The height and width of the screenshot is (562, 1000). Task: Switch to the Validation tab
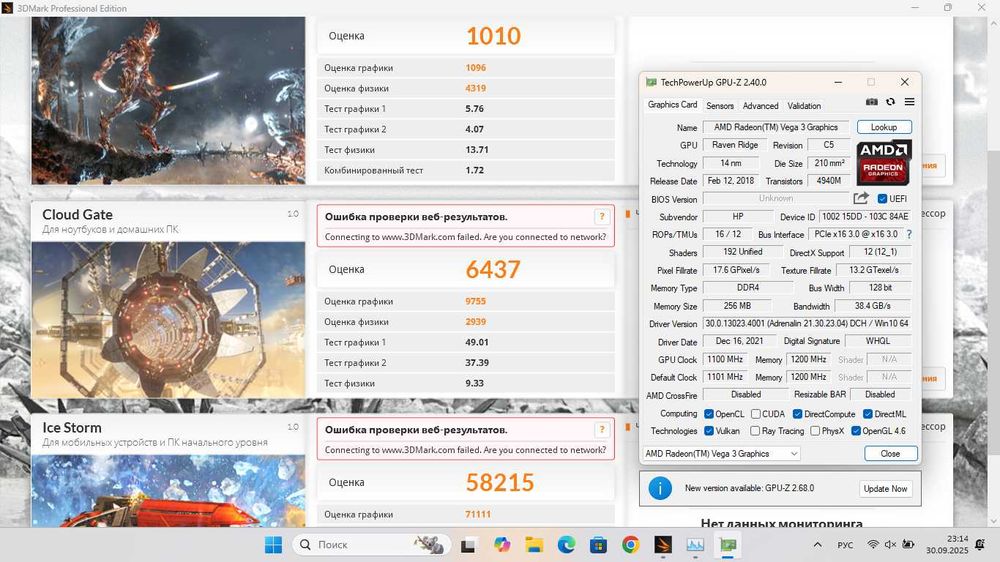pos(804,106)
